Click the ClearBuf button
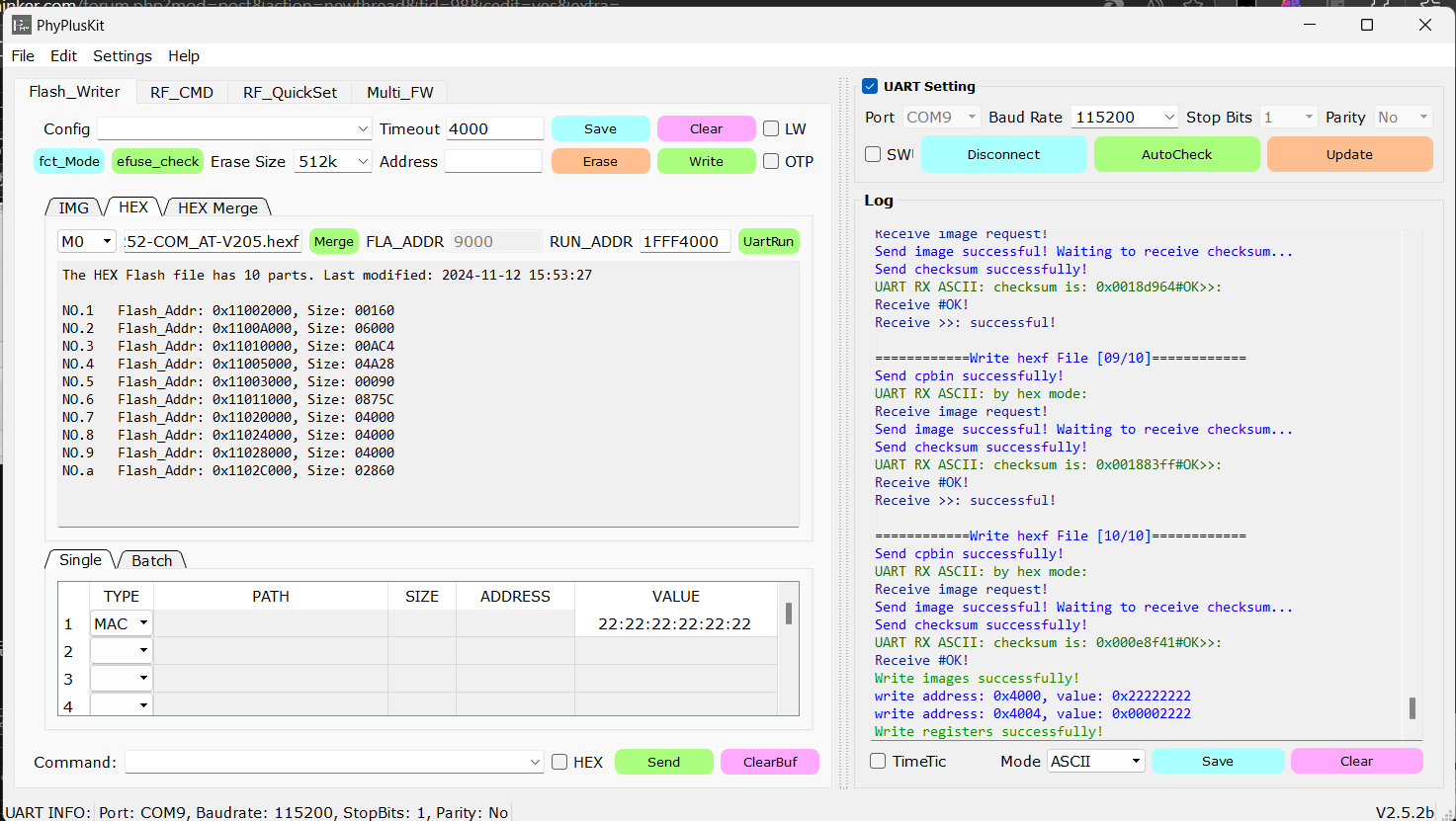The image size is (1456, 821). tap(770, 762)
